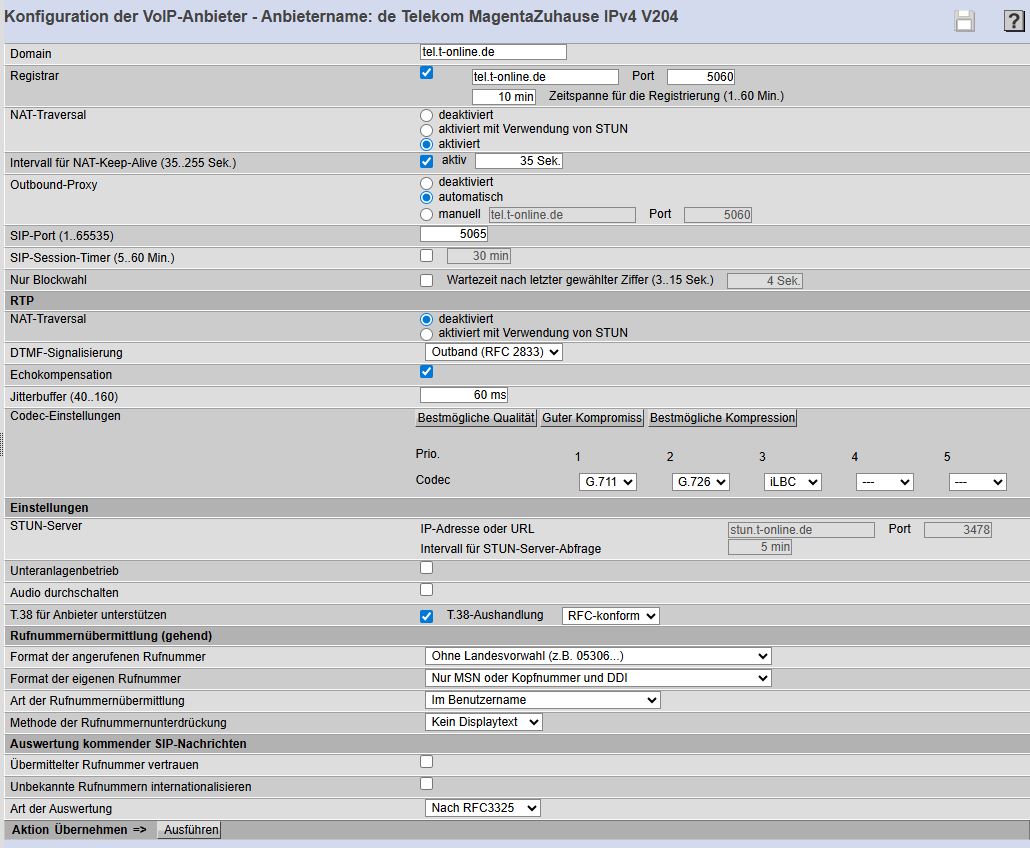Enable the SIP-Session-Timer checkbox
This screenshot has width=1030, height=848.
[x=427, y=256]
